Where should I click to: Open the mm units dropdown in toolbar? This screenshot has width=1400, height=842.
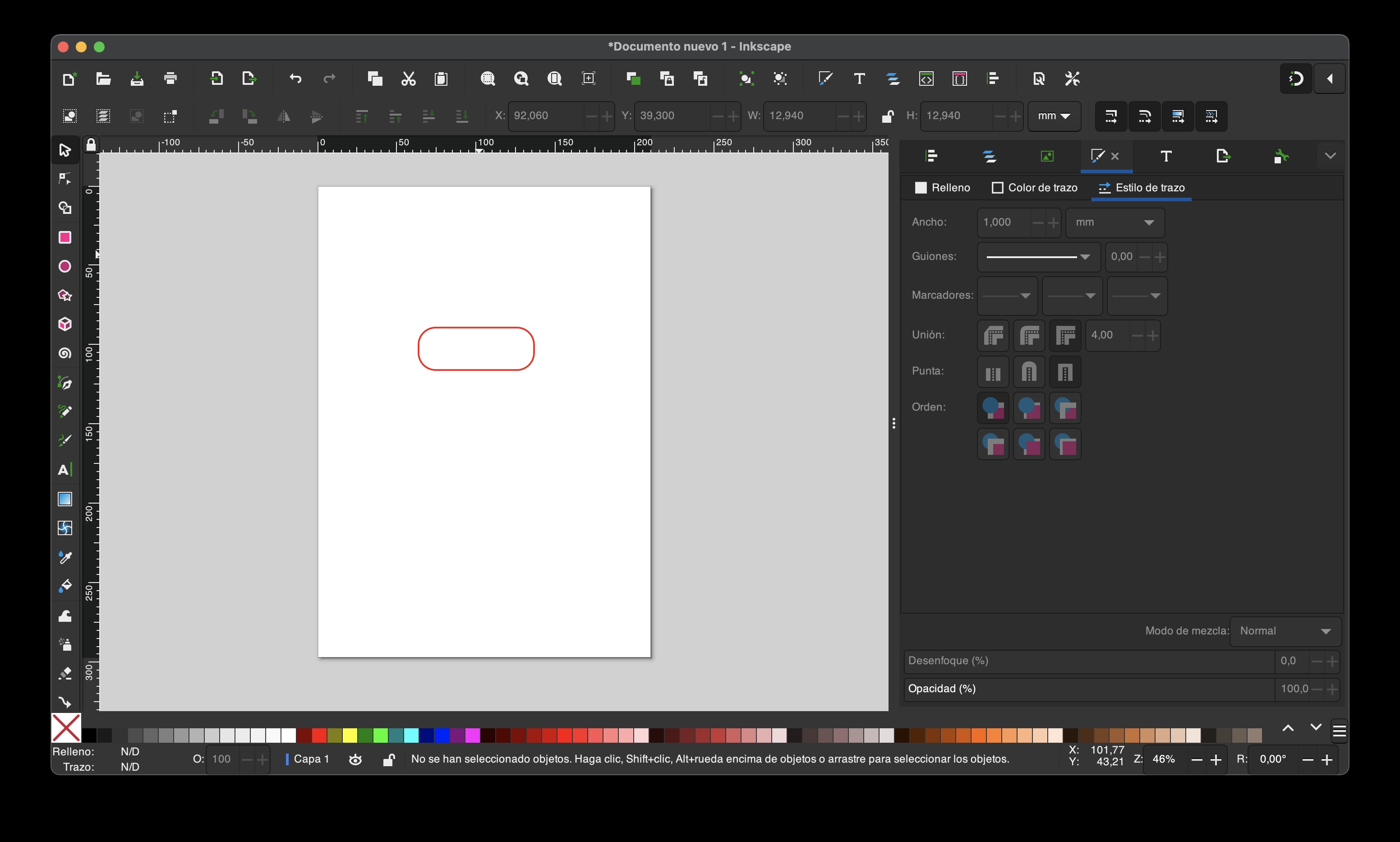(x=1054, y=116)
